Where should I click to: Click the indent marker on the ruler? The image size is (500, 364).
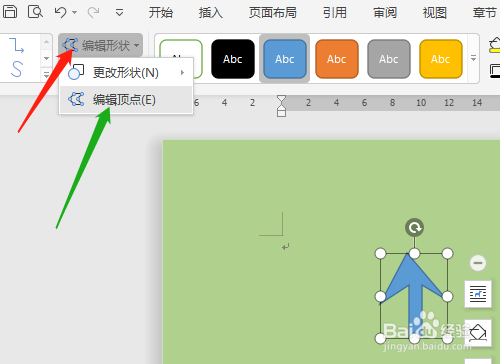point(281,106)
